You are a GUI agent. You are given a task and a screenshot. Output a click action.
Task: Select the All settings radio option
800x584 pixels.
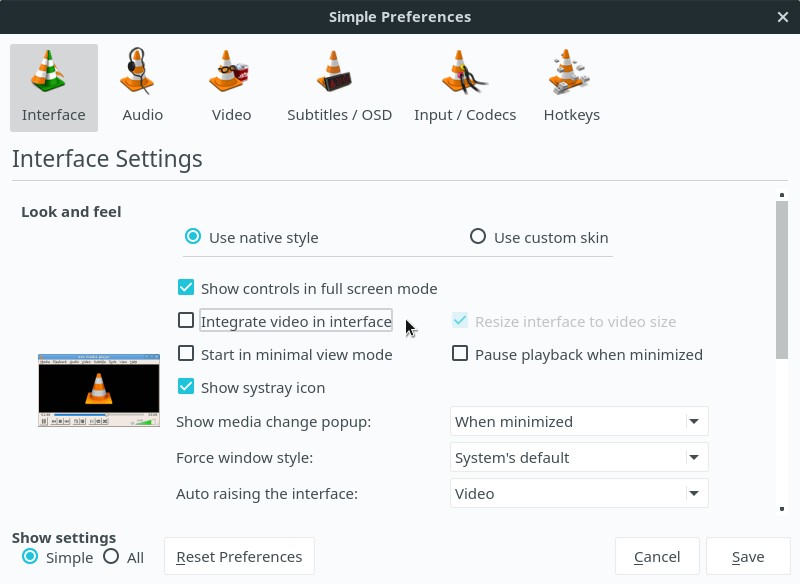(110, 557)
